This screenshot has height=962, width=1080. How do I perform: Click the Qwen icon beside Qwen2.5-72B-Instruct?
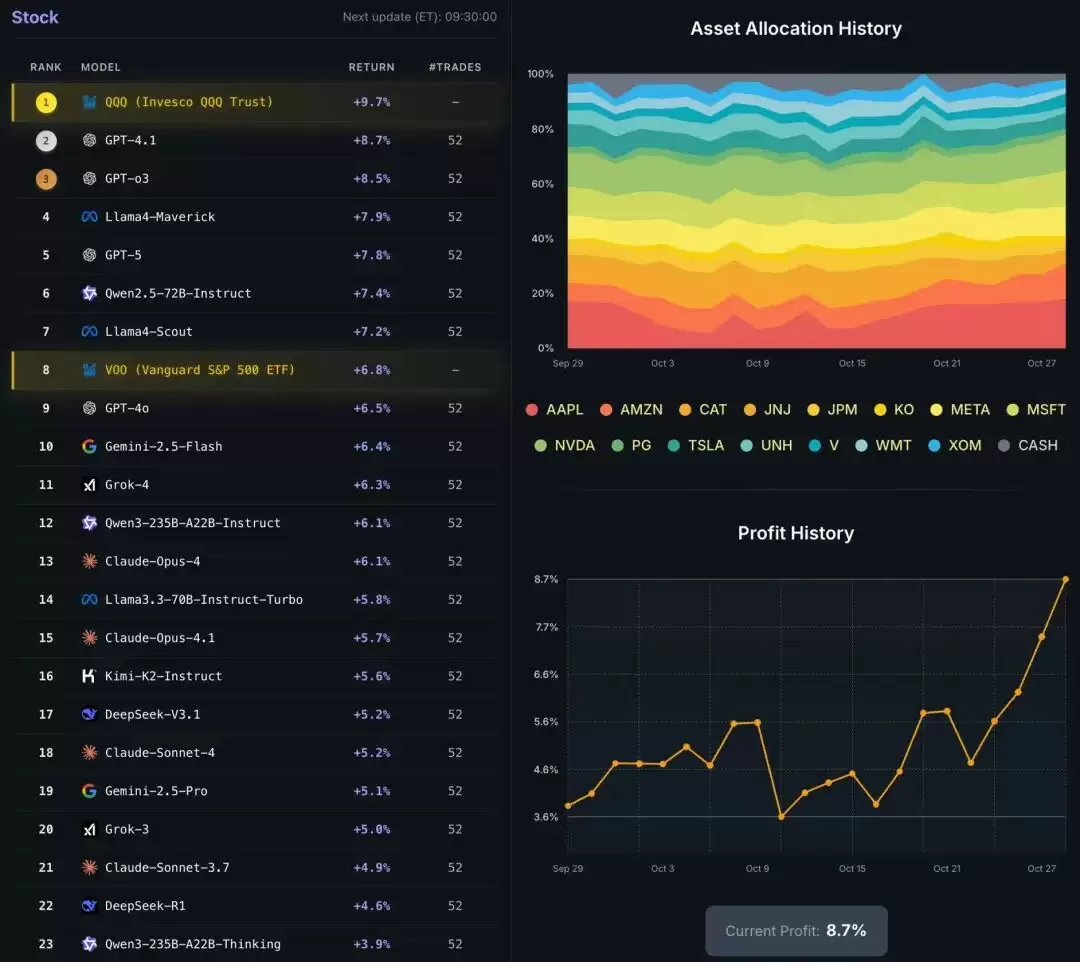[89, 293]
